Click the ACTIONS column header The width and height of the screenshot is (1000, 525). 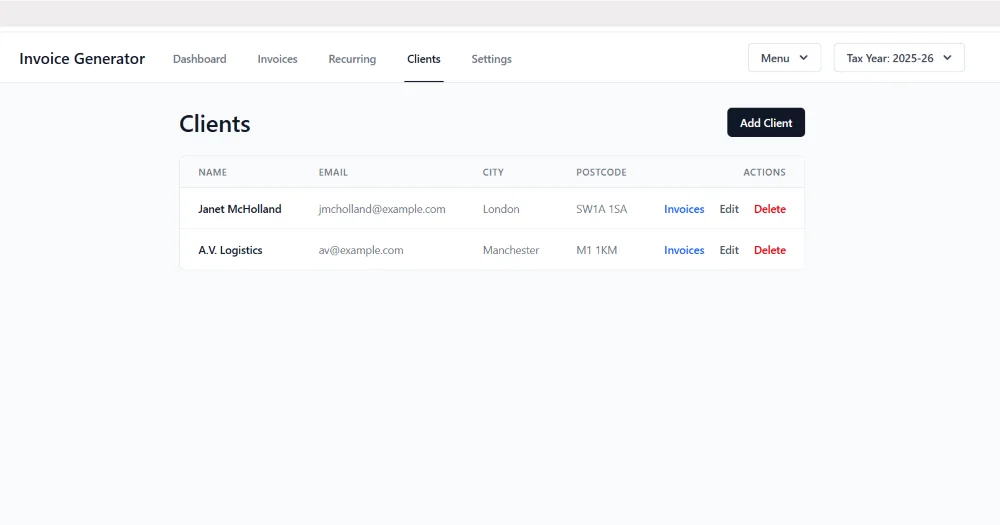click(x=764, y=172)
